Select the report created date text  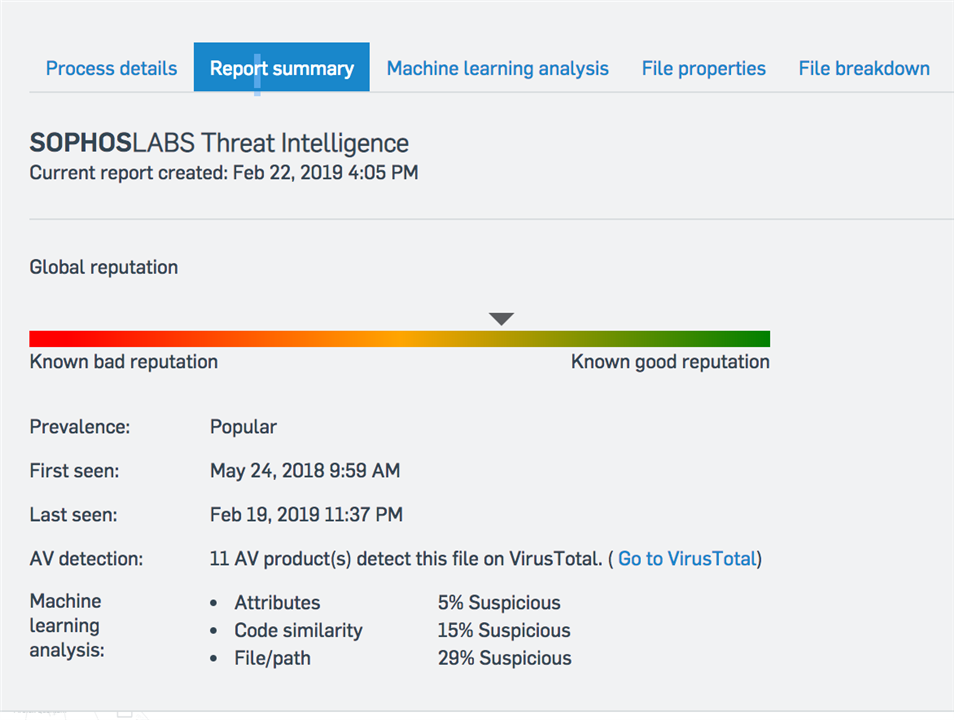click(x=224, y=173)
